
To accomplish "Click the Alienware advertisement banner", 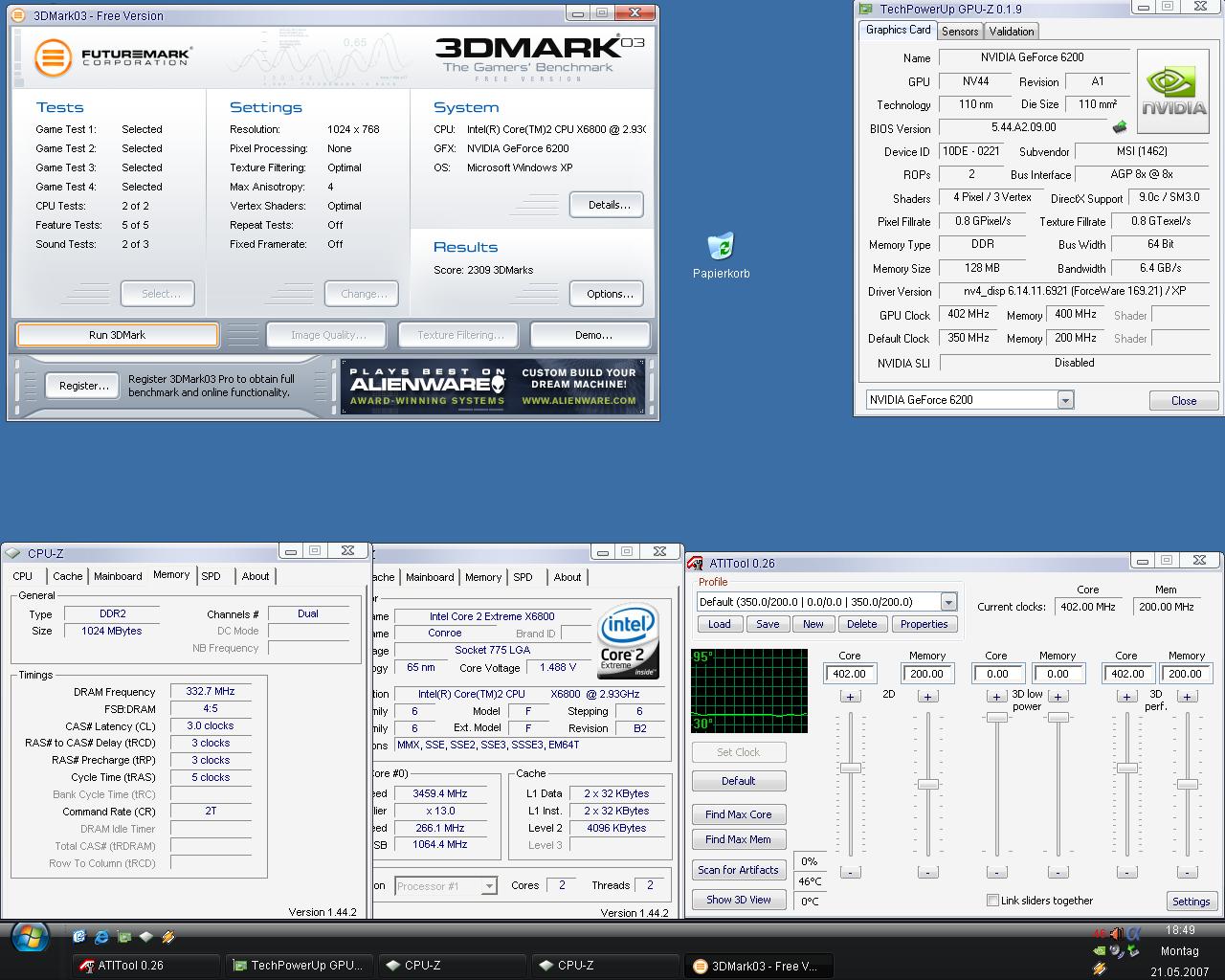I will pos(493,387).
